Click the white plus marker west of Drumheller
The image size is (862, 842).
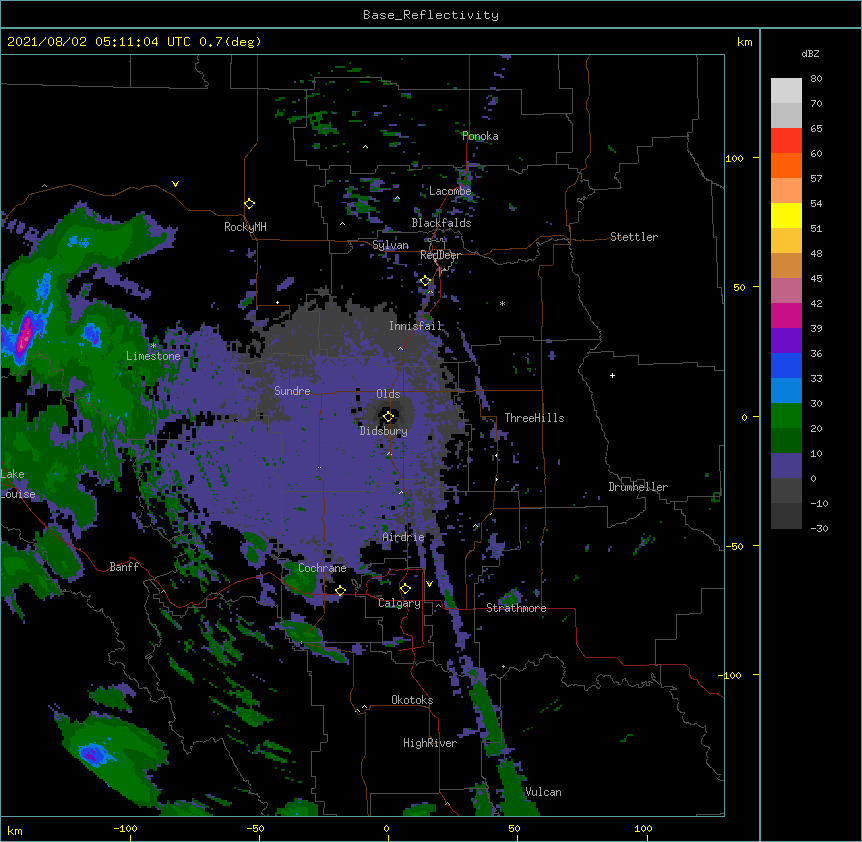pos(612,375)
